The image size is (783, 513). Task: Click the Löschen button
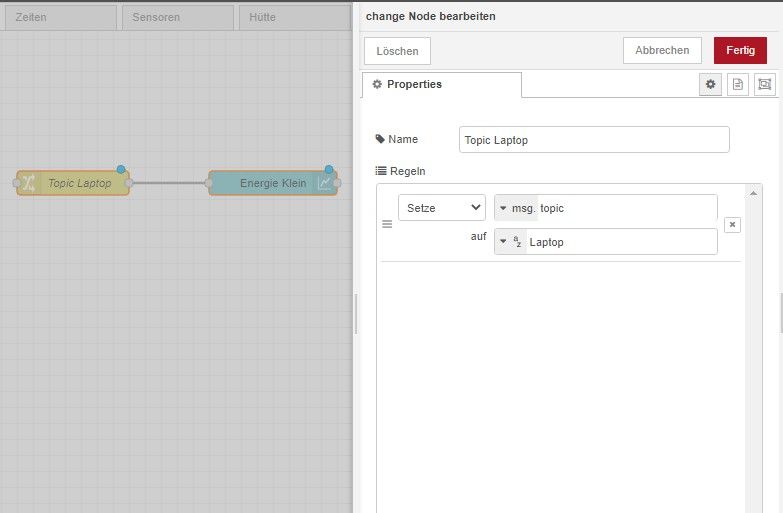click(397, 51)
